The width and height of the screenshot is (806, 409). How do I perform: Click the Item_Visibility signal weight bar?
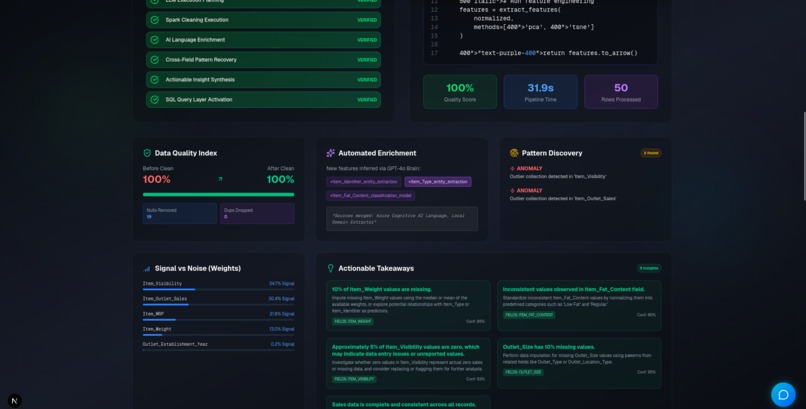click(x=218, y=289)
